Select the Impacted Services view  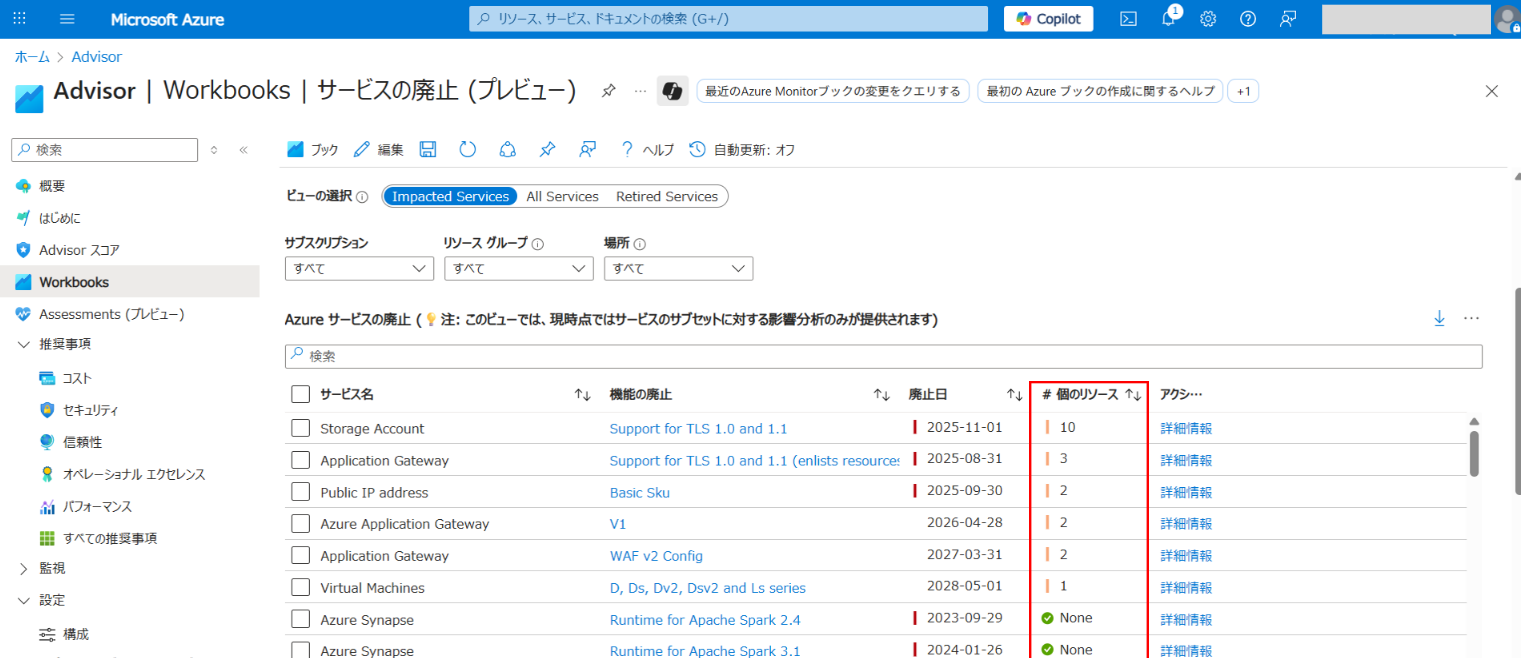(450, 196)
